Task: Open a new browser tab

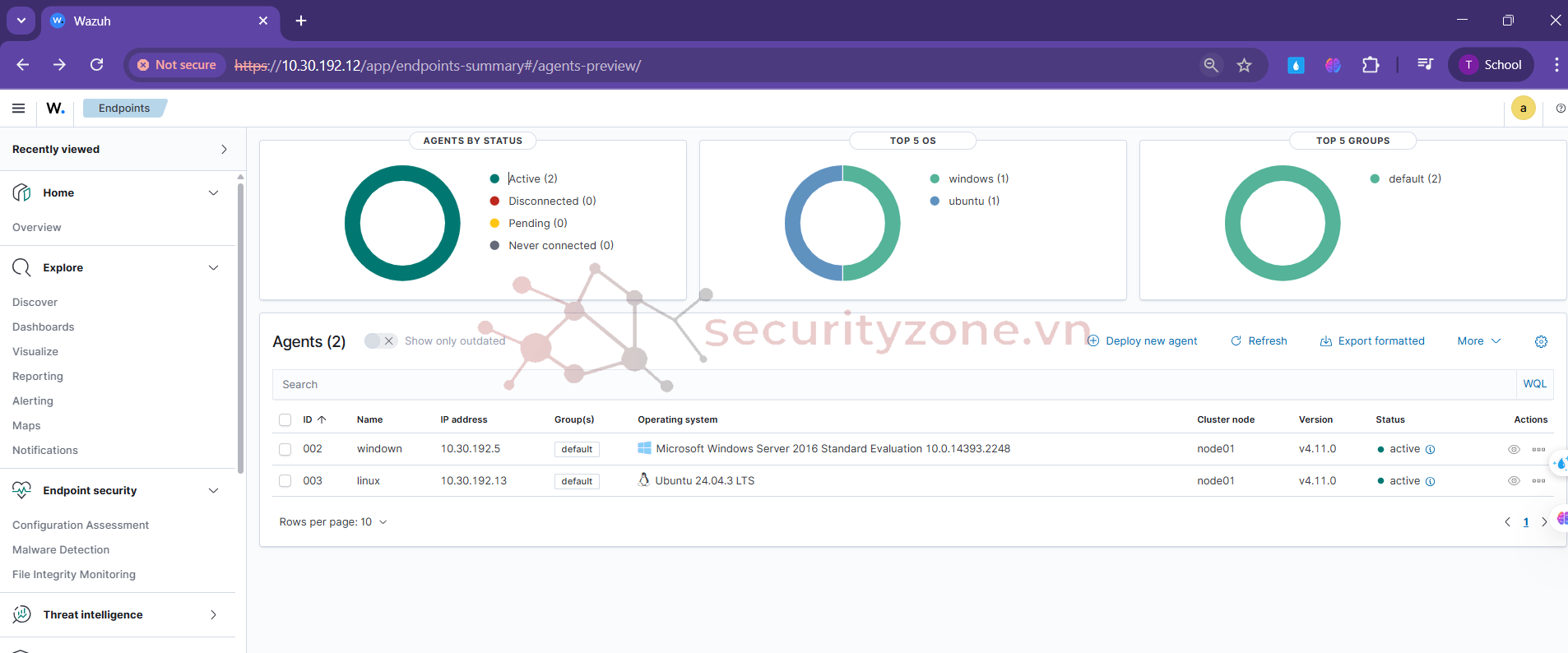Action: (x=301, y=21)
